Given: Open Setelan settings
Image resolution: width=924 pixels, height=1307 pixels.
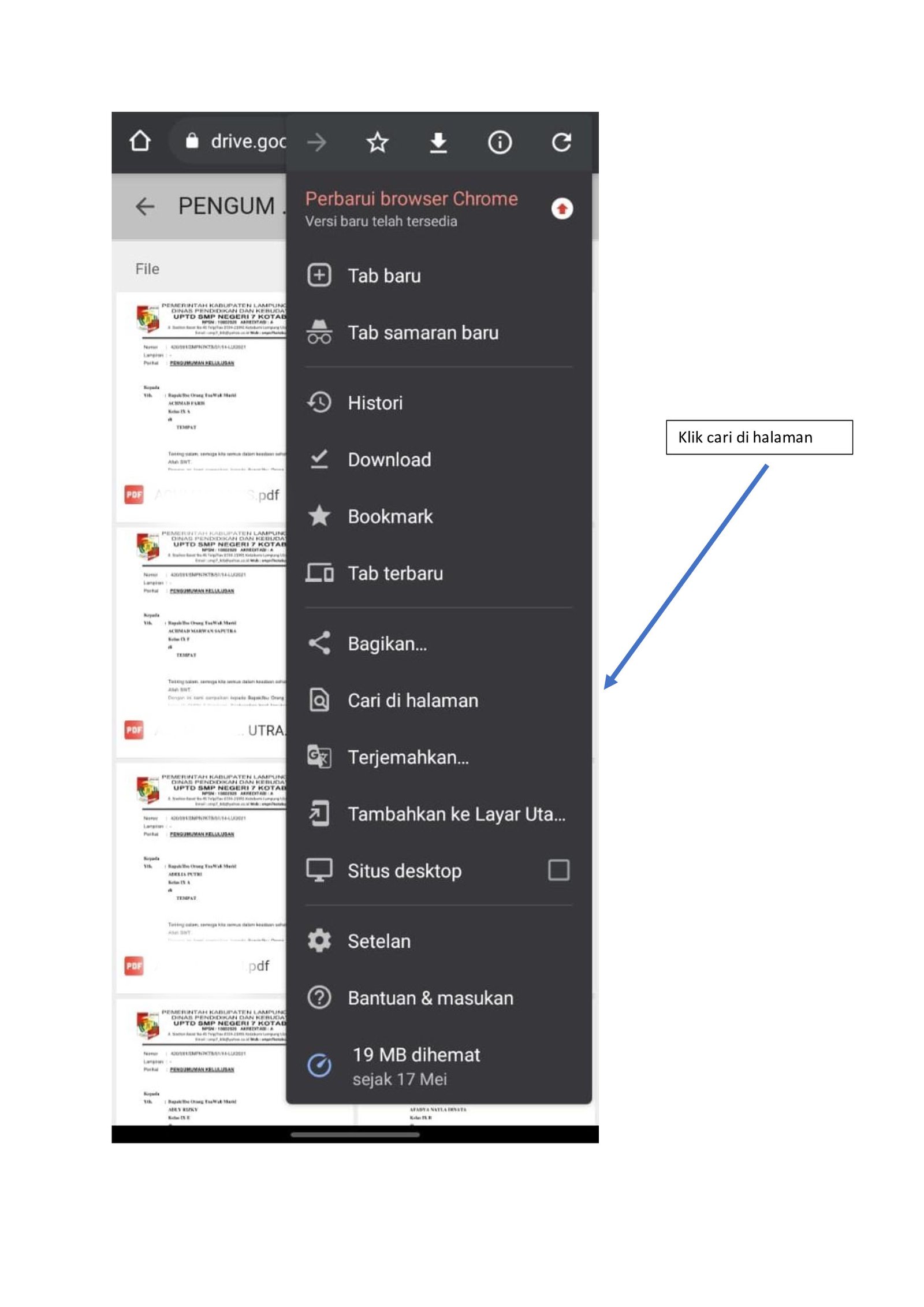Looking at the screenshot, I should point(439,941).
